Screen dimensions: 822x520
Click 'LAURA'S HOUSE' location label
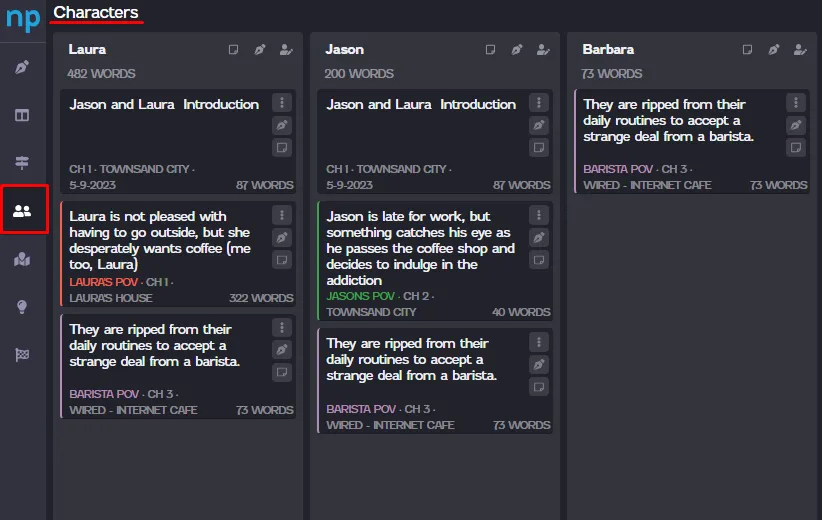pyautogui.click(x=111, y=298)
